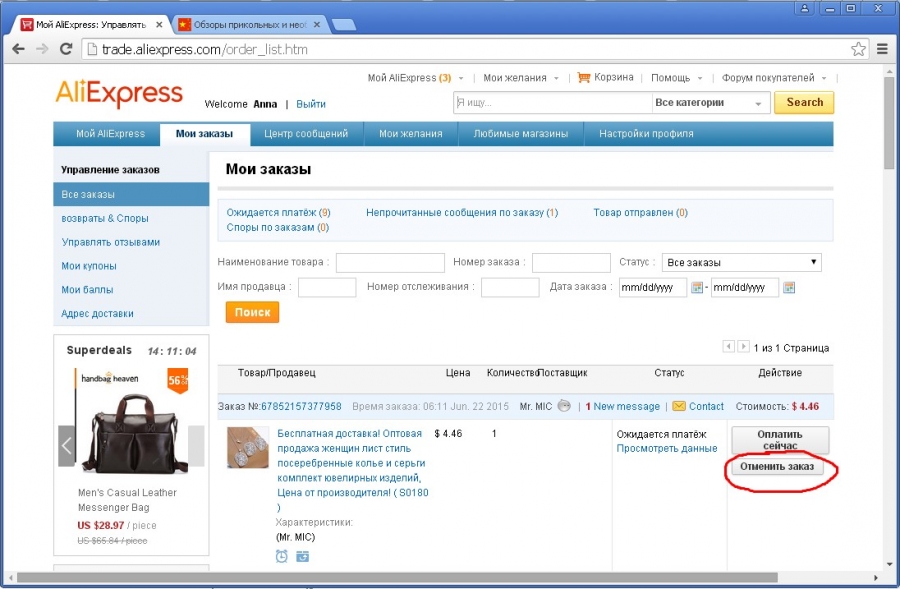Viewport: 900px width, 589px height.
Task: Click the Имя продавца input field
Action: pyautogui.click(x=327, y=287)
